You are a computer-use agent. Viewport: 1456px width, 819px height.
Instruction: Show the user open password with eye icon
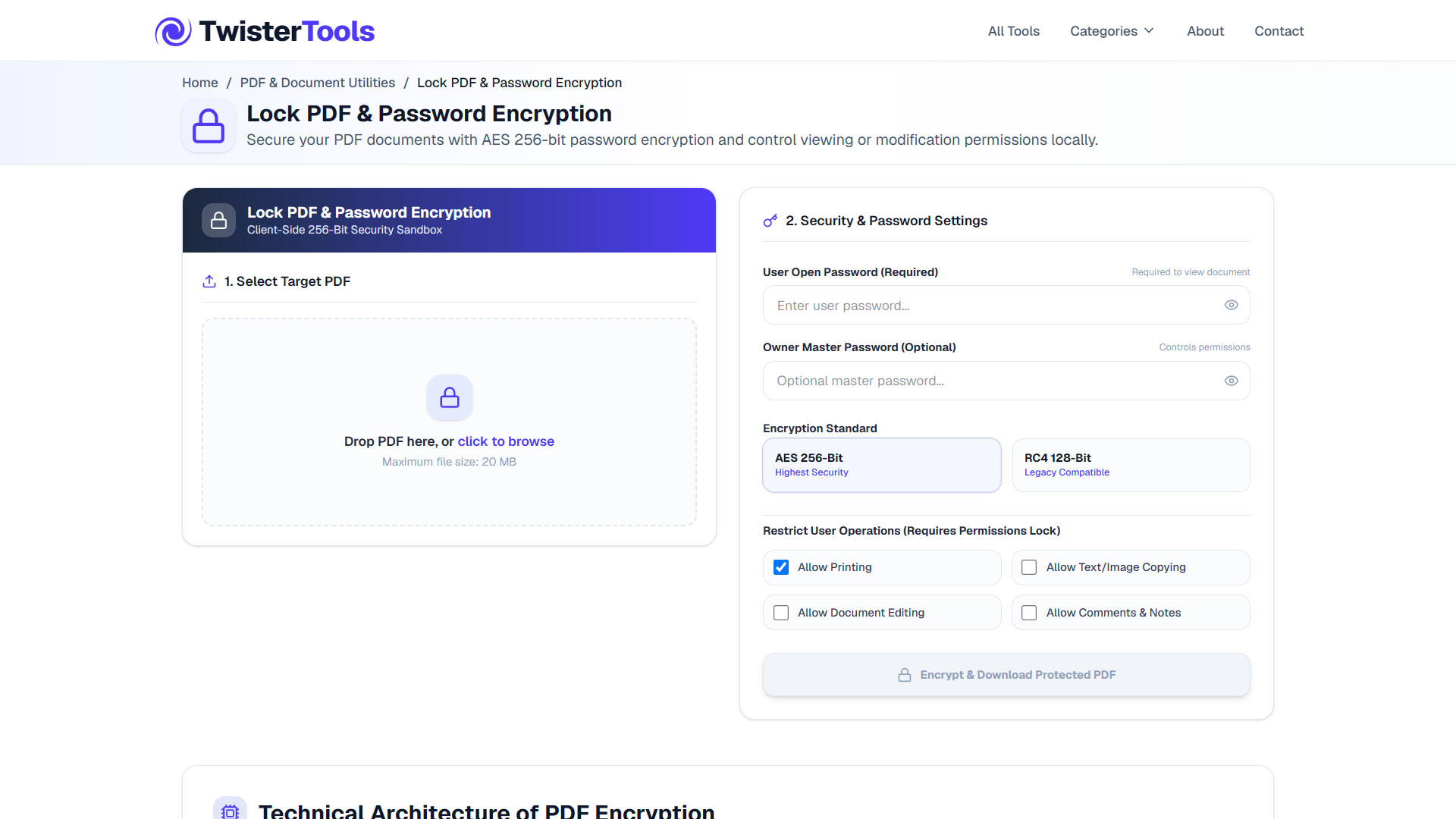pyautogui.click(x=1232, y=305)
